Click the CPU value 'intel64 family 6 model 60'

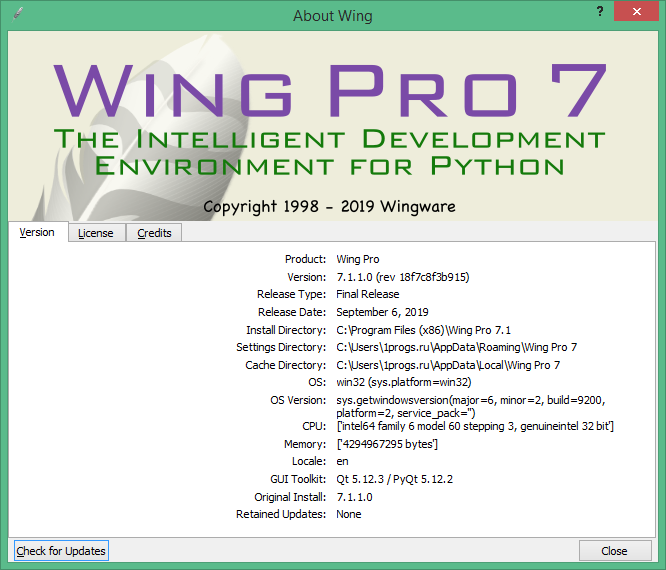click(475, 426)
